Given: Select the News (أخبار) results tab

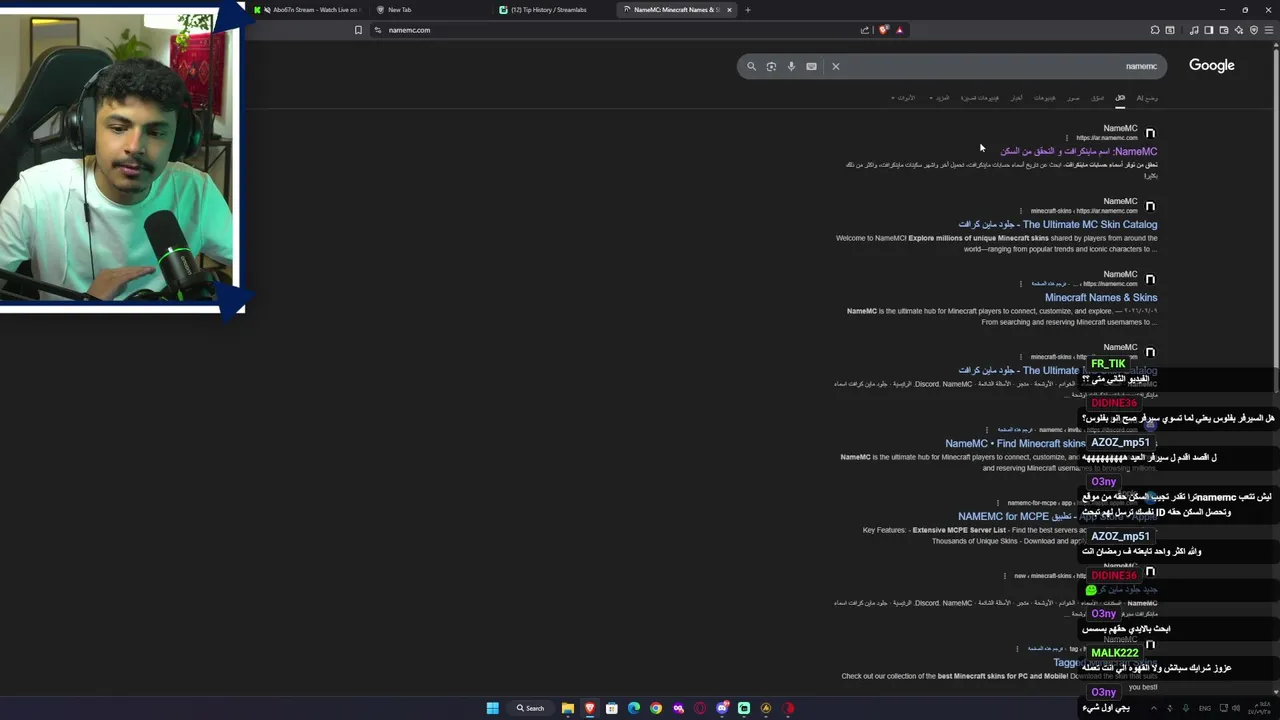Looking at the screenshot, I should pos(1016,98).
